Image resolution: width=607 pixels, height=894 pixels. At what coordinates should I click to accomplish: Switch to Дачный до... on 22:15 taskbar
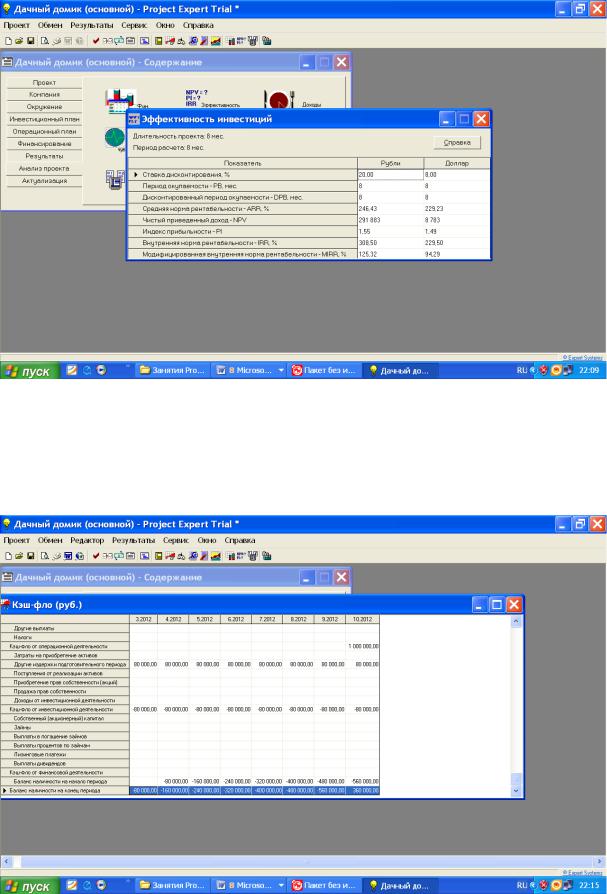click(x=402, y=885)
